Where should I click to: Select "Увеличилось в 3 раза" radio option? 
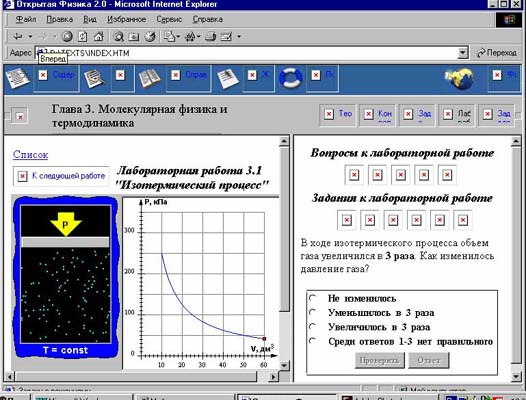(313, 326)
